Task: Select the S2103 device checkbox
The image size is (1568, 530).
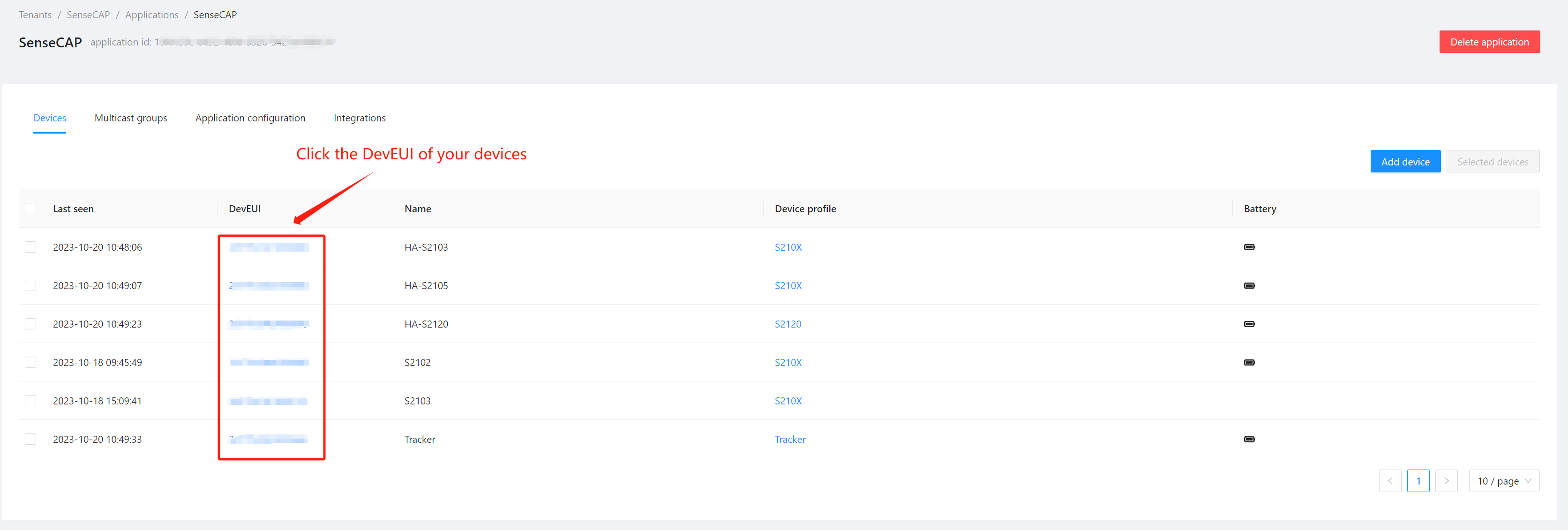Action: click(x=30, y=400)
